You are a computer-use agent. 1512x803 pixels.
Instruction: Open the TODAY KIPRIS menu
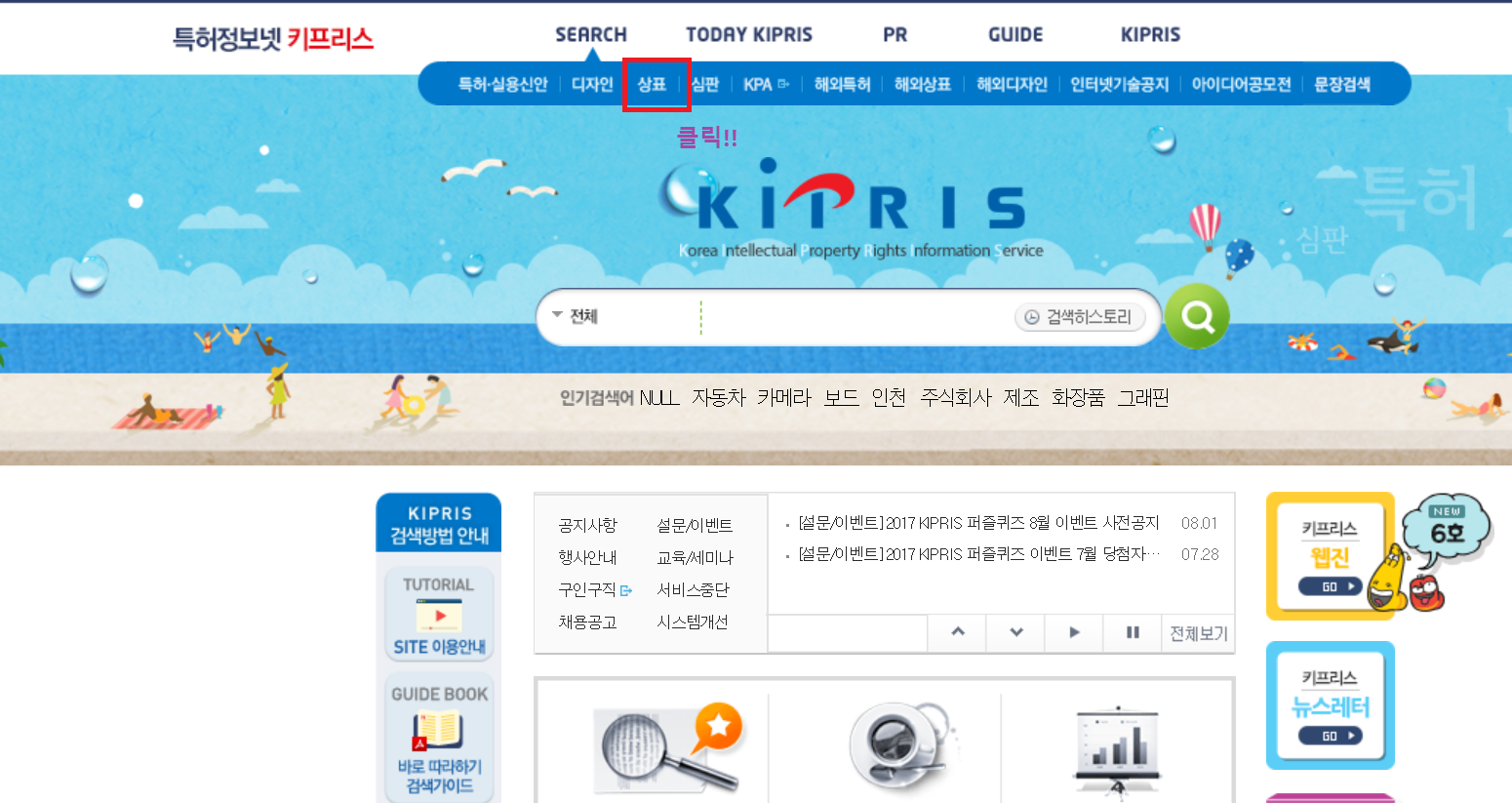point(749,35)
